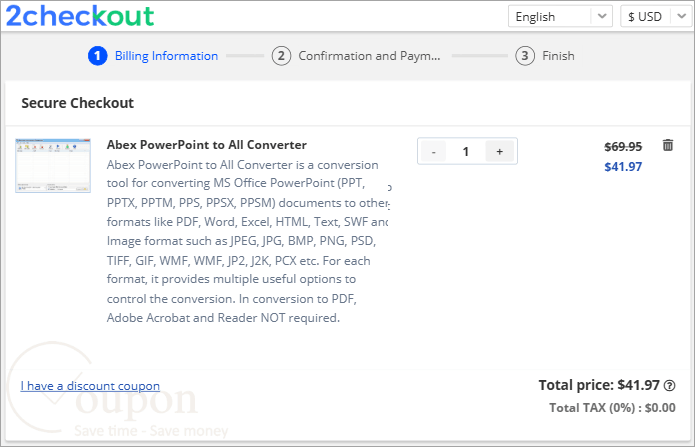Click the step 1 circle icon

tap(98, 56)
